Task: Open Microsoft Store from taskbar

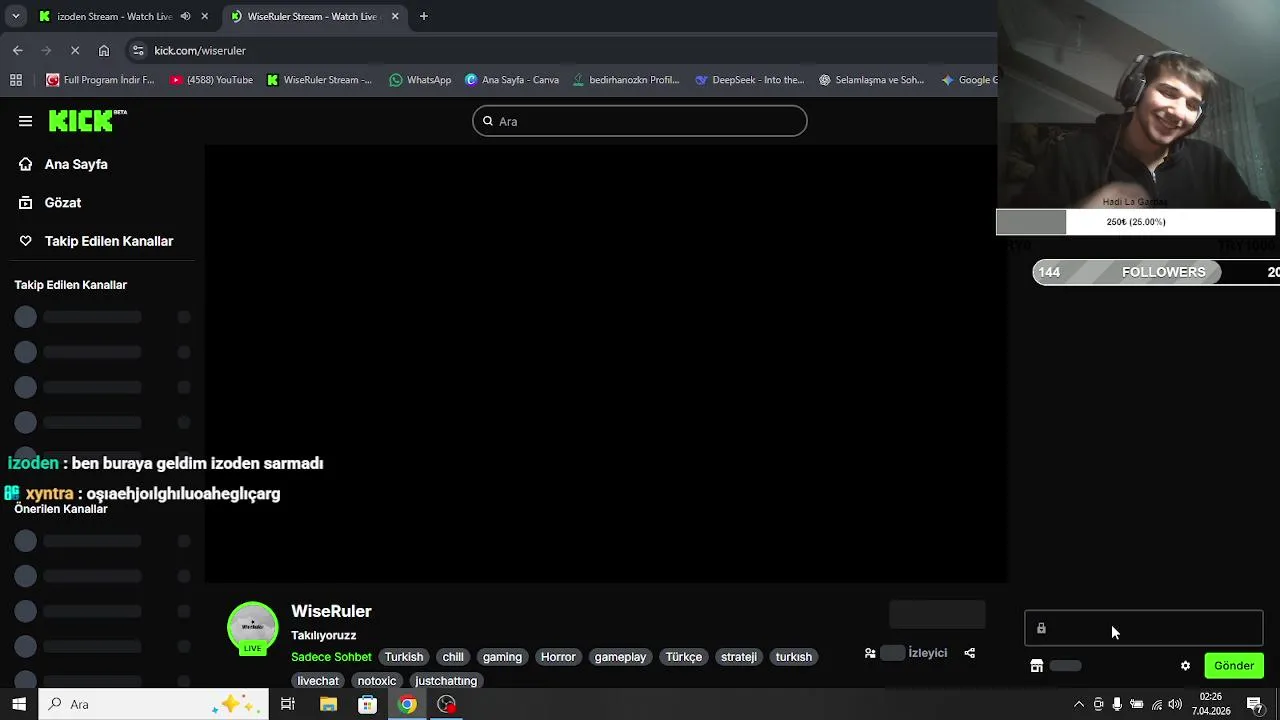Action: (367, 704)
